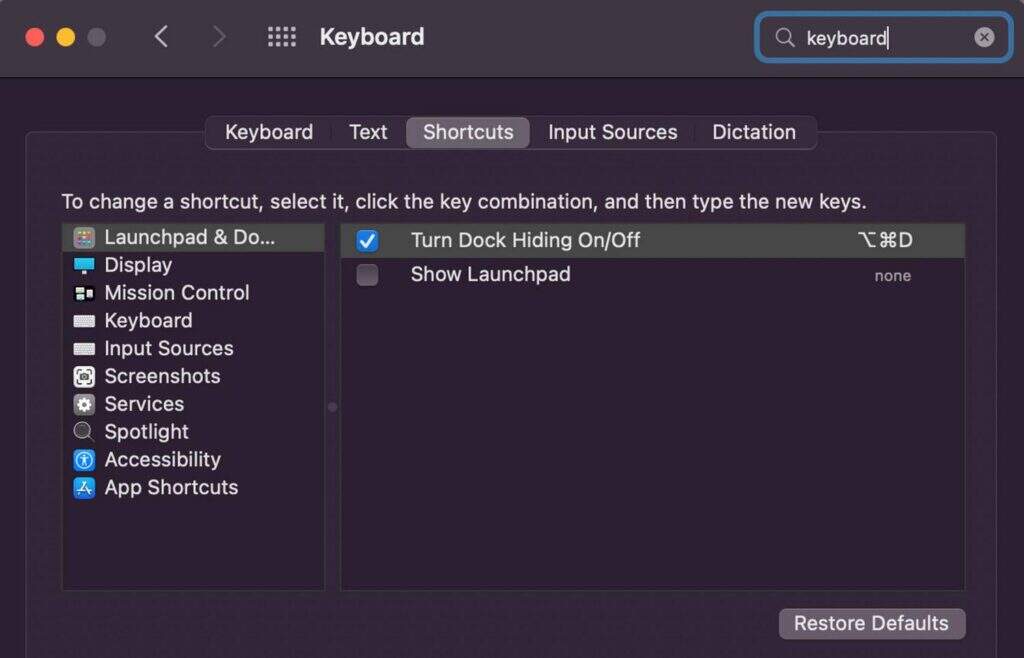Go back with the left chevron
Image resolution: width=1024 pixels, height=658 pixels.
tap(161, 37)
